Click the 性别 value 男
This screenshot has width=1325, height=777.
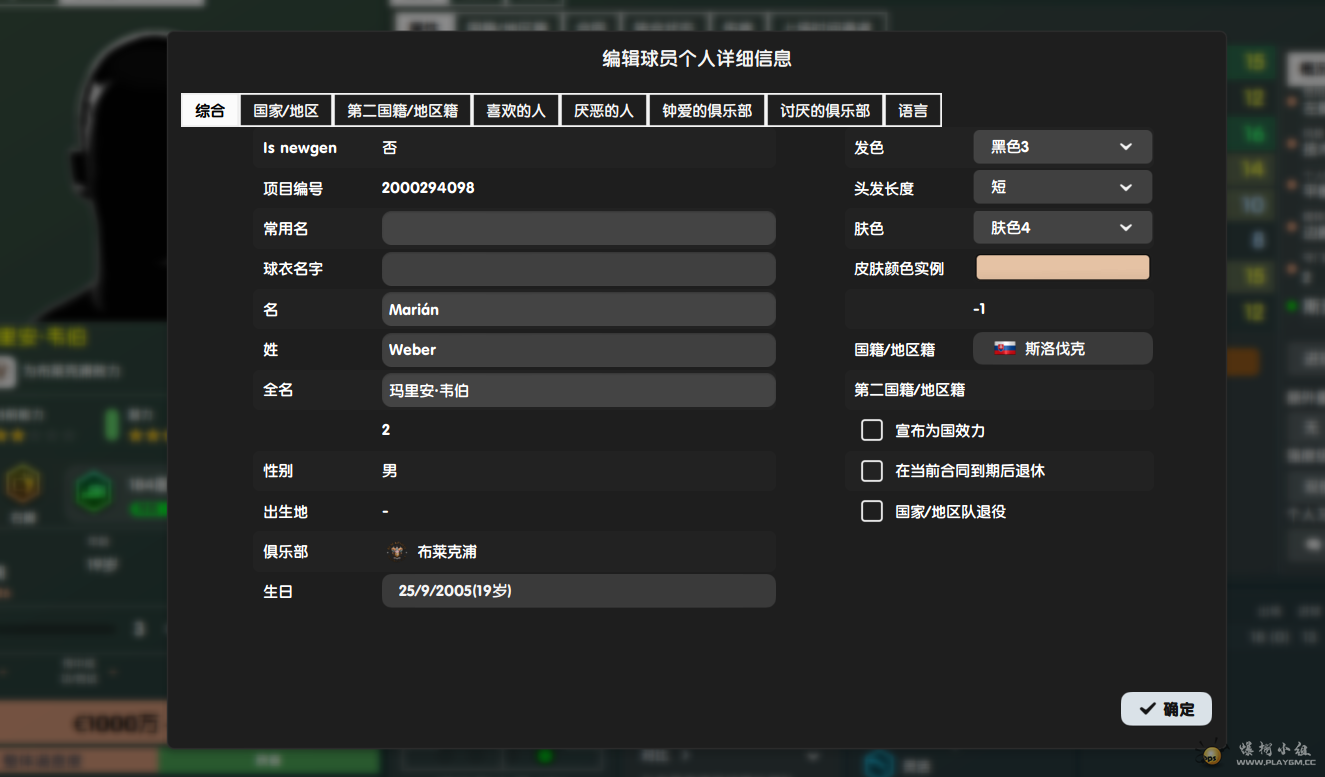[x=390, y=471]
